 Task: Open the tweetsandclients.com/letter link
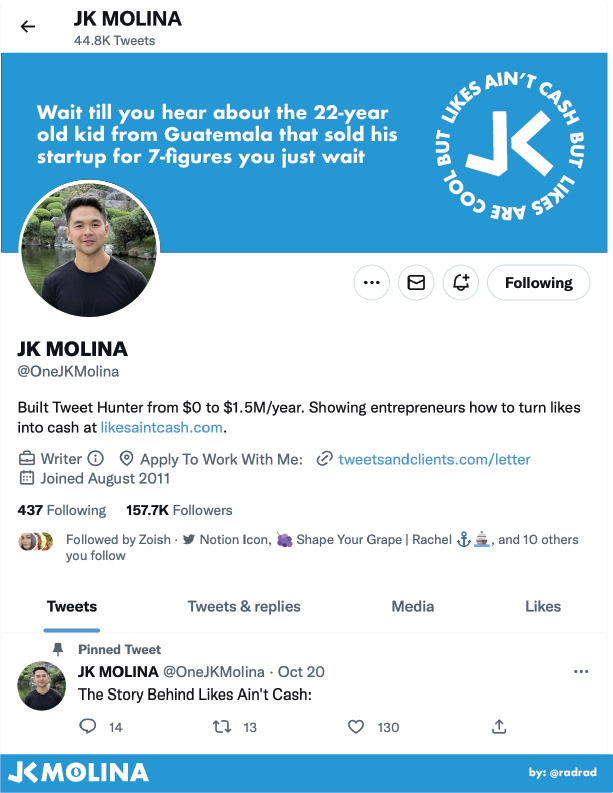click(x=434, y=459)
